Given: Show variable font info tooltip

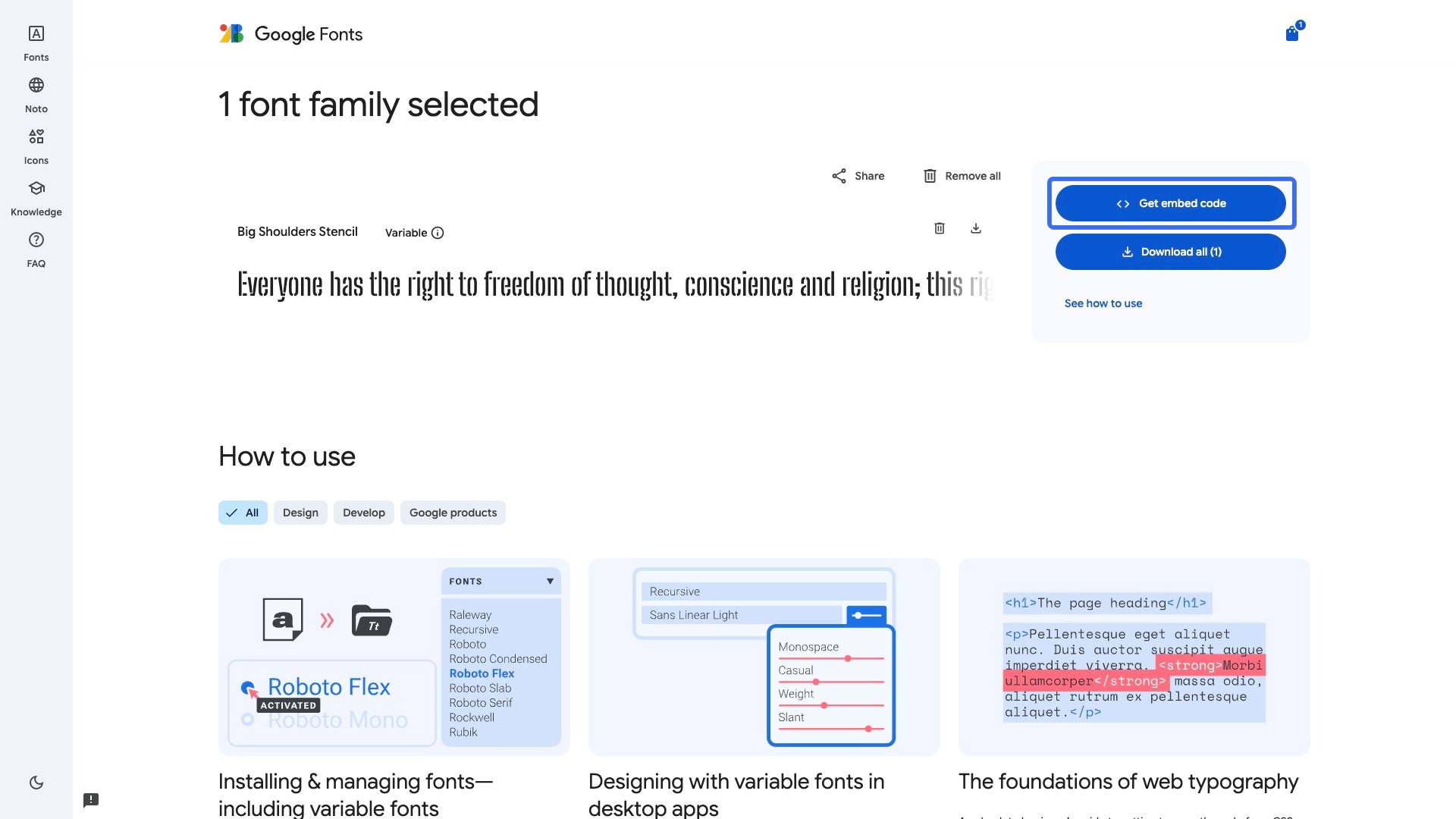Looking at the screenshot, I should pos(438,233).
